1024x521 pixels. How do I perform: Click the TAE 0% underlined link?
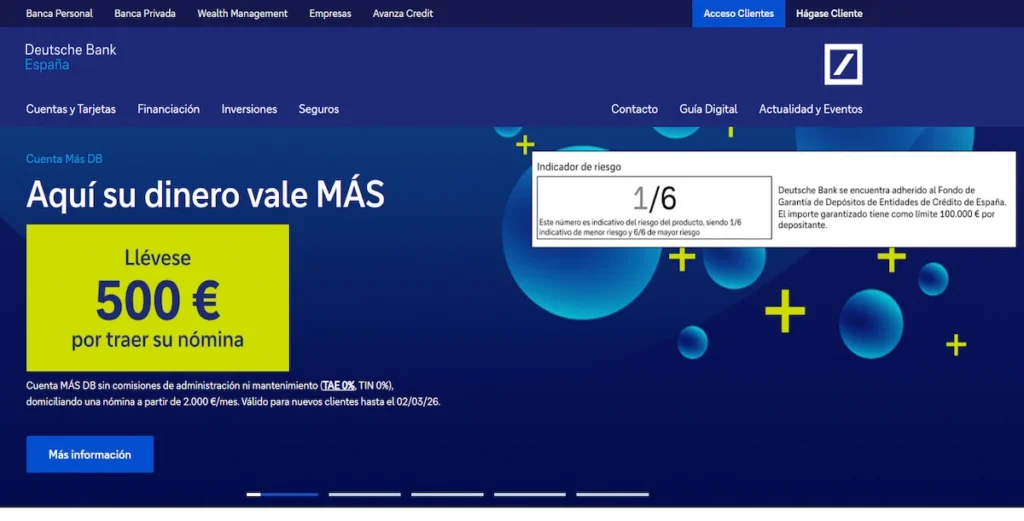338,385
